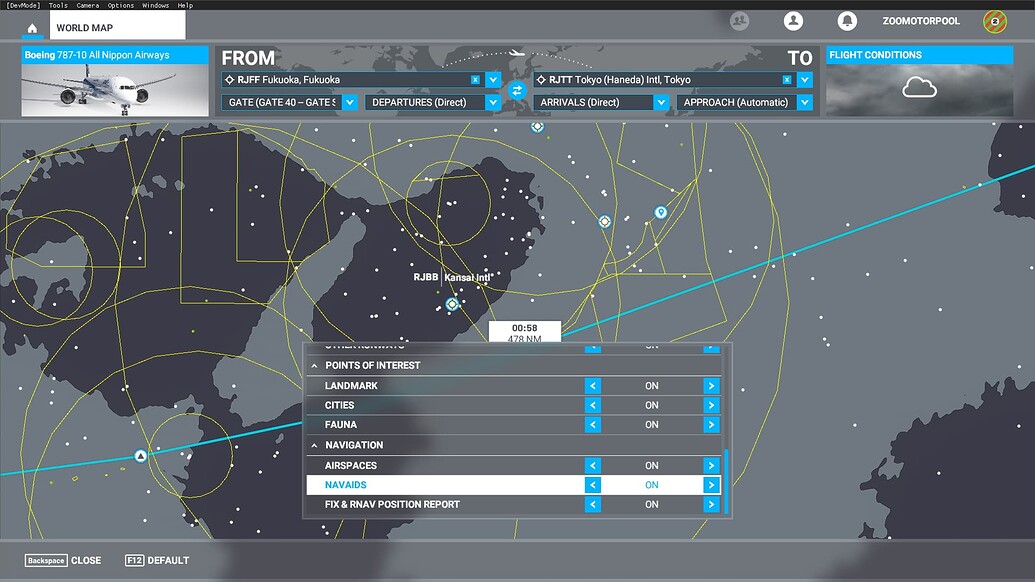Open the notifications bell
Viewport: 1035px width, 582px height.
[847, 20]
